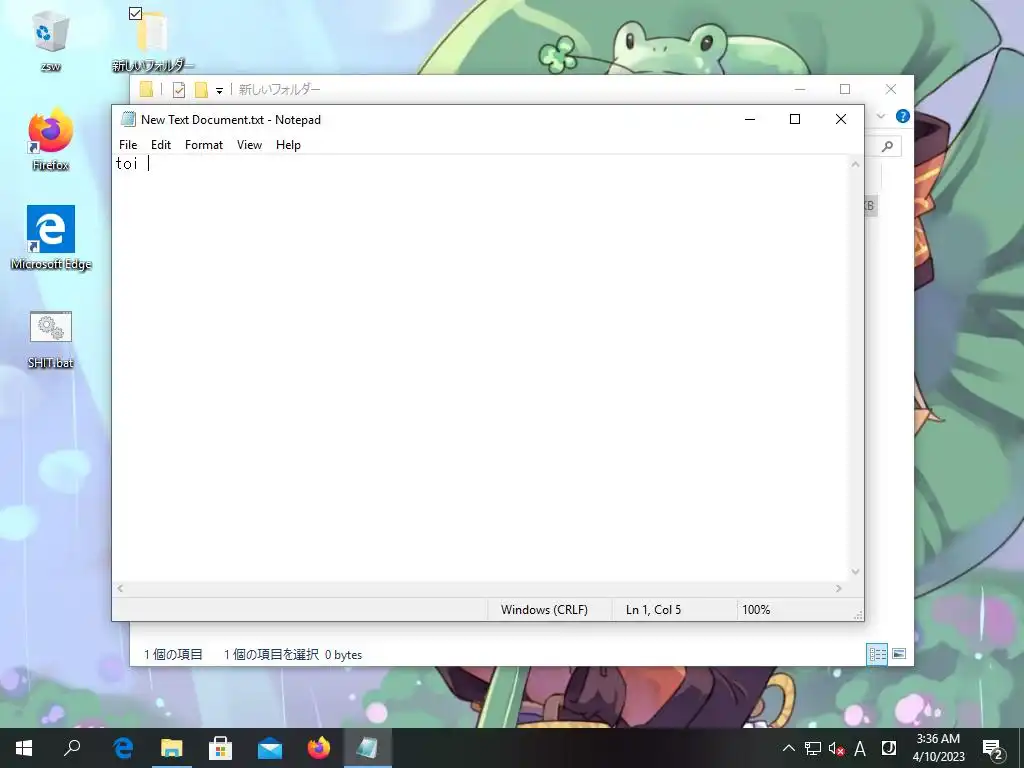Open File Explorer from the taskbar
The height and width of the screenshot is (768, 1024).
coord(172,748)
